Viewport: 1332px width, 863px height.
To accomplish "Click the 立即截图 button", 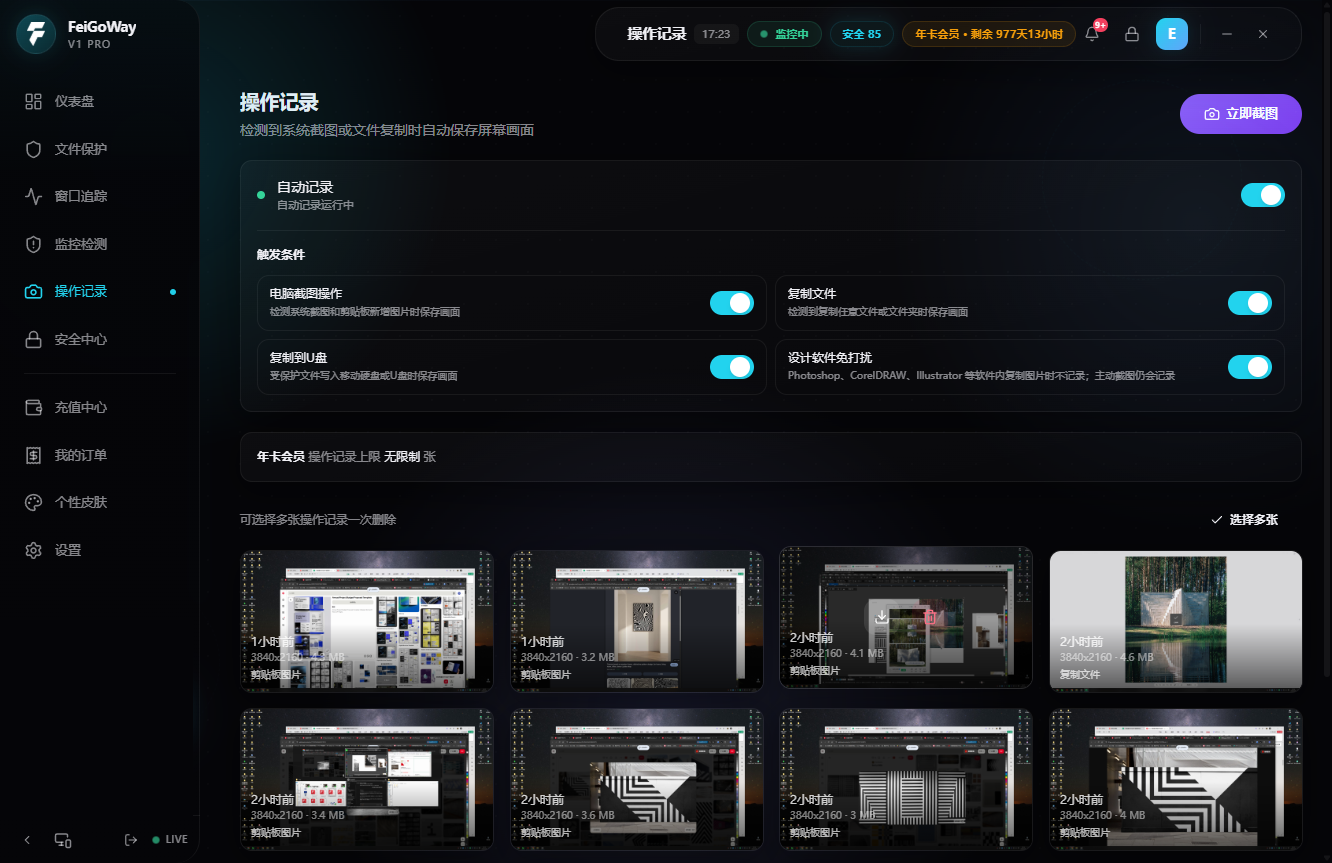I will click(x=1241, y=114).
